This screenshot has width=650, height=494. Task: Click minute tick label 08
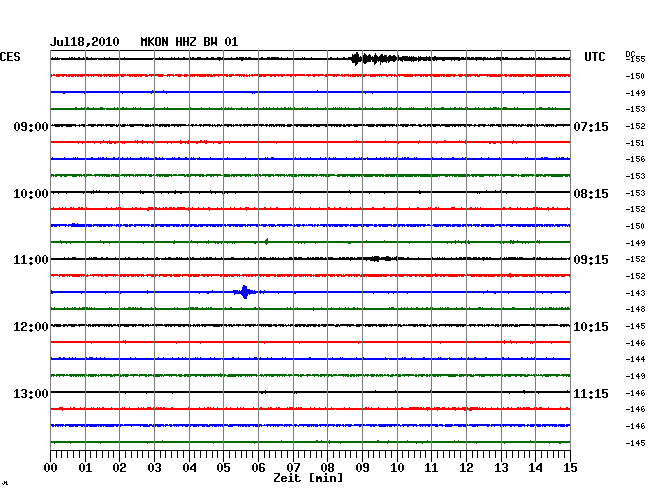click(x=327, y=468)
